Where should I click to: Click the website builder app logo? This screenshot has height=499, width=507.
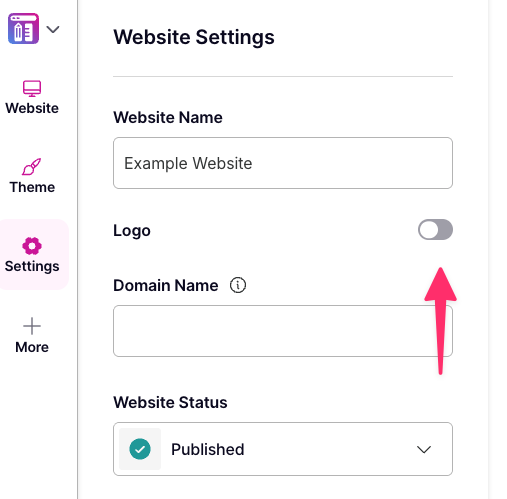click(x=23, y=29)
